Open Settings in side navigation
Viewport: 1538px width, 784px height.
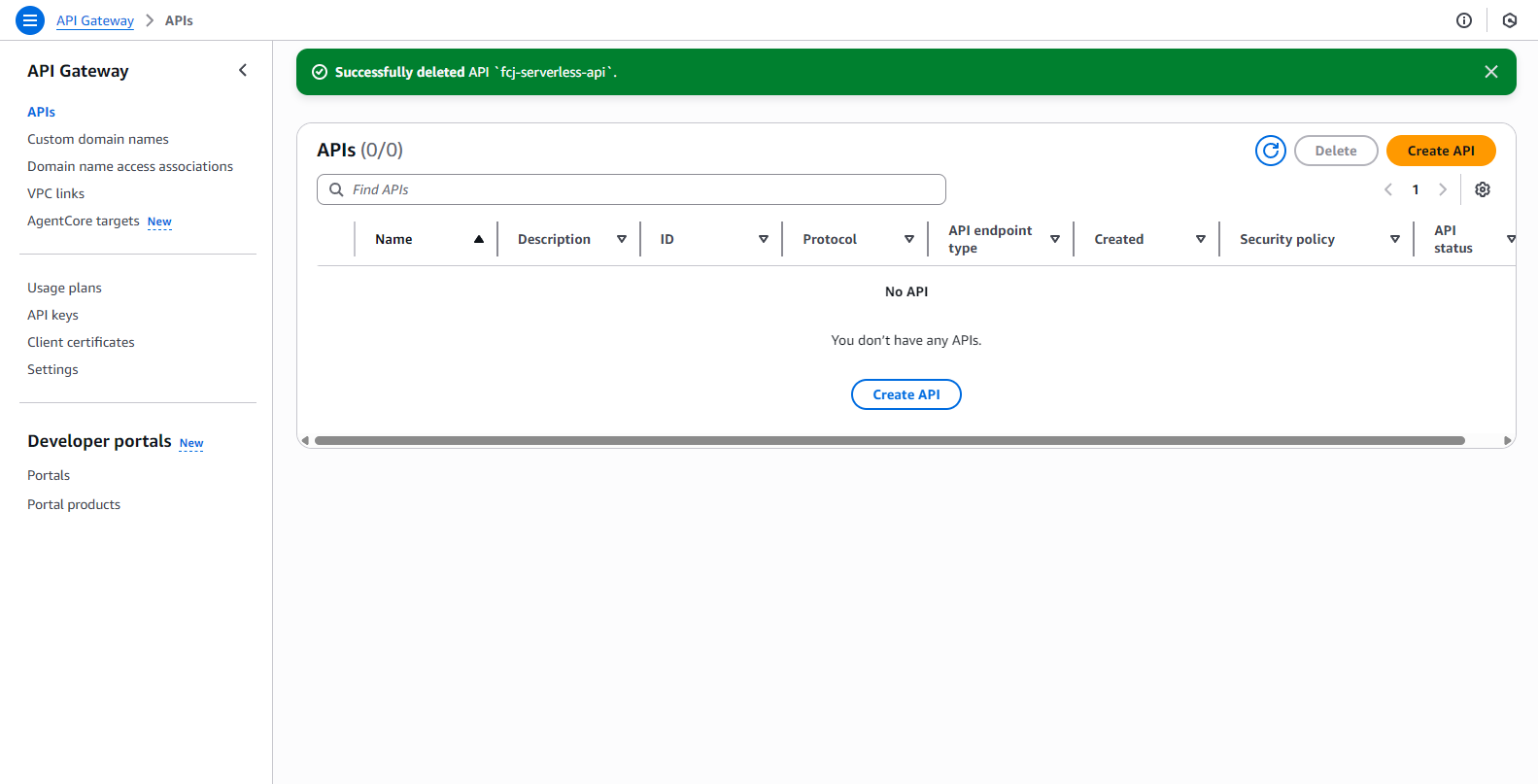(x=52, y=369)
